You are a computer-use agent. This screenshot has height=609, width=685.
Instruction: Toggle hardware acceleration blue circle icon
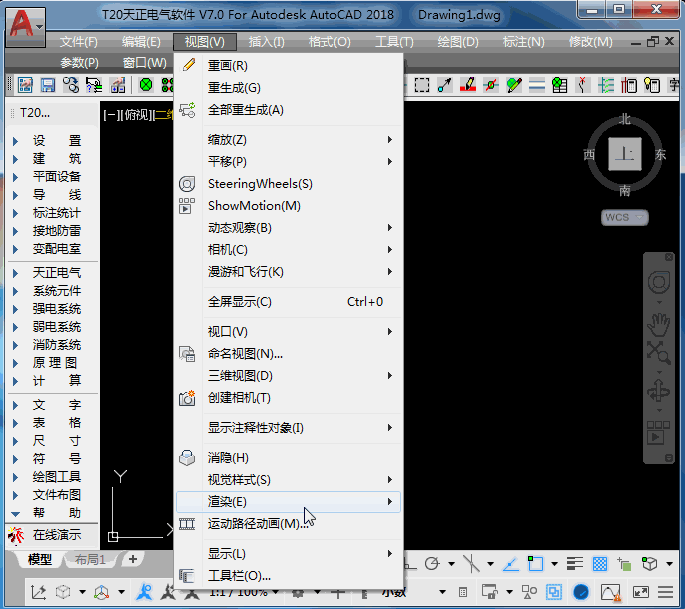581,592
